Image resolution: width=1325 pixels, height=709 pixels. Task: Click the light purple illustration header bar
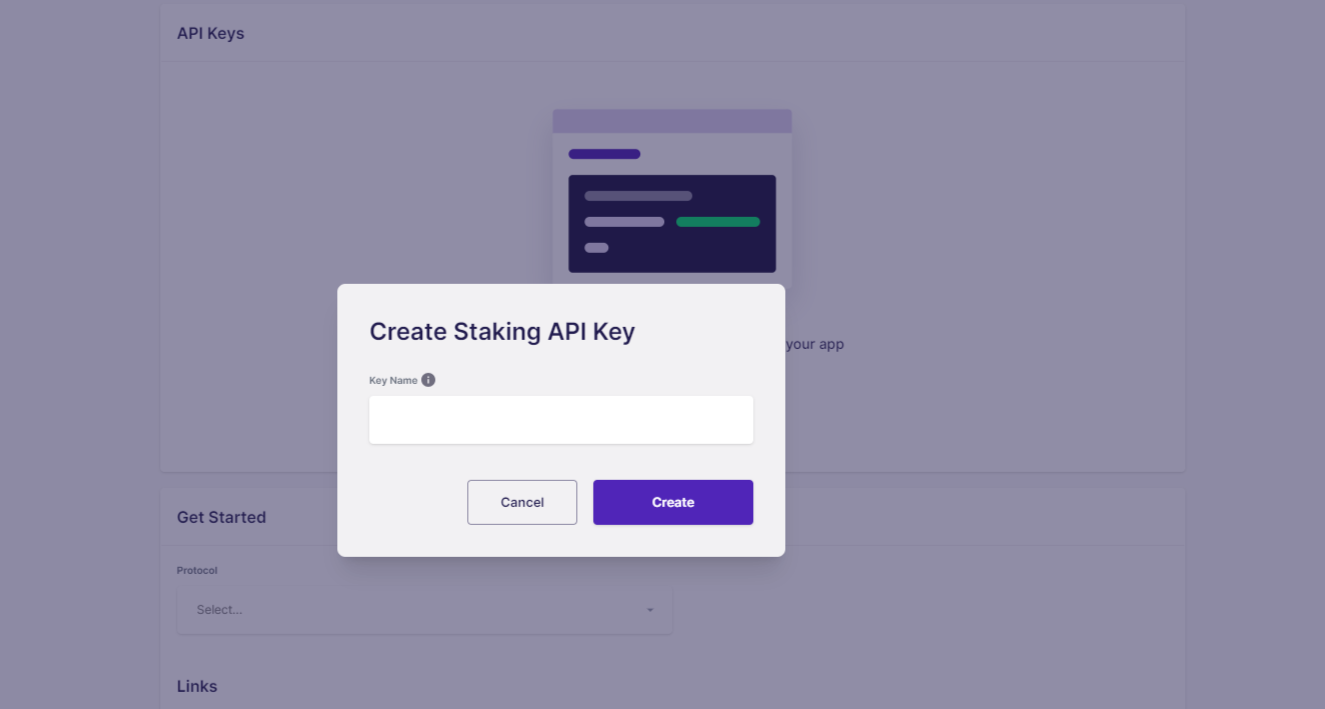click(x=672, y=121)
